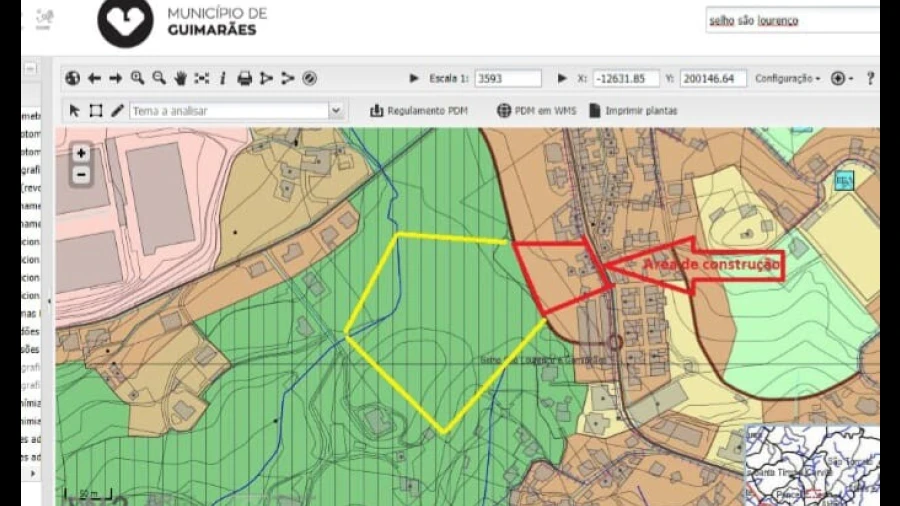Click the globe full-extent icon
This screenshot has width=900, height=506.
[72, 78]
